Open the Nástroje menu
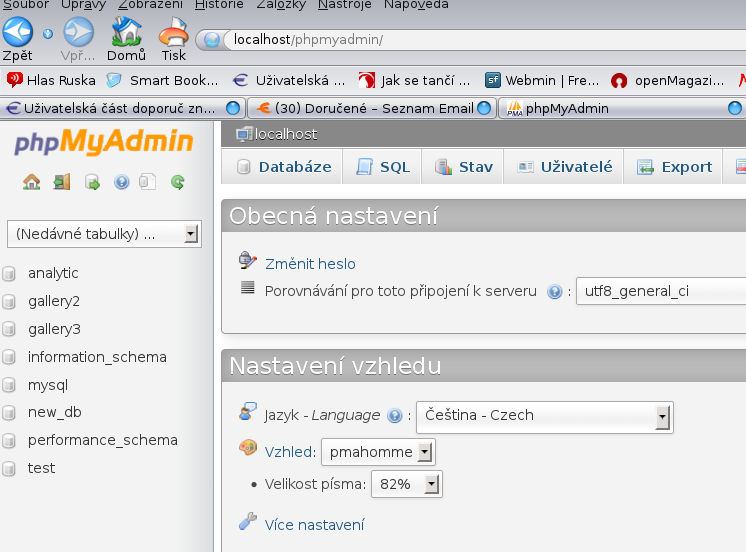This screenshot has height=552, width=746. pos(344,5)
